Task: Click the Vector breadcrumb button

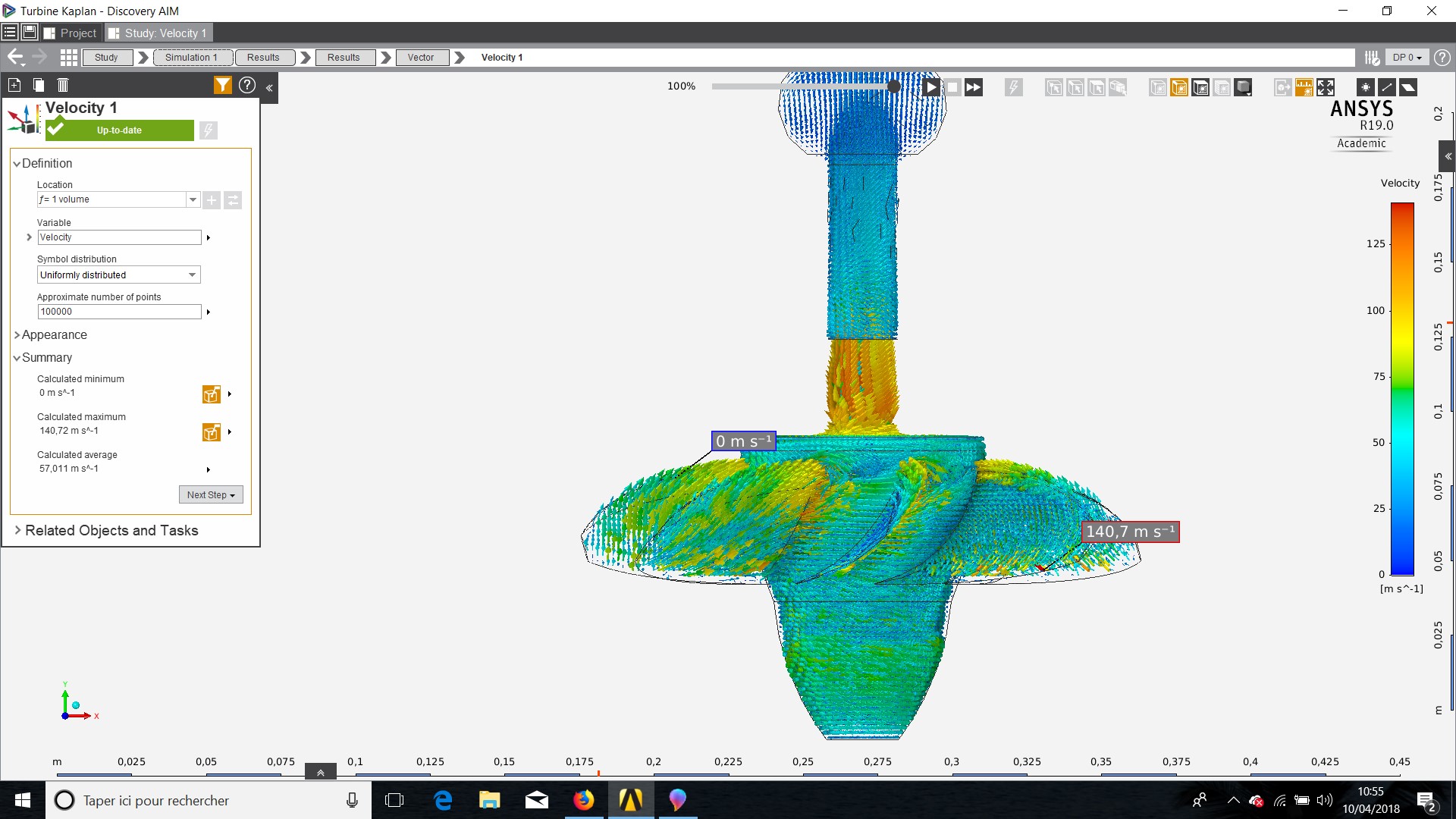Action: point(420,57)
